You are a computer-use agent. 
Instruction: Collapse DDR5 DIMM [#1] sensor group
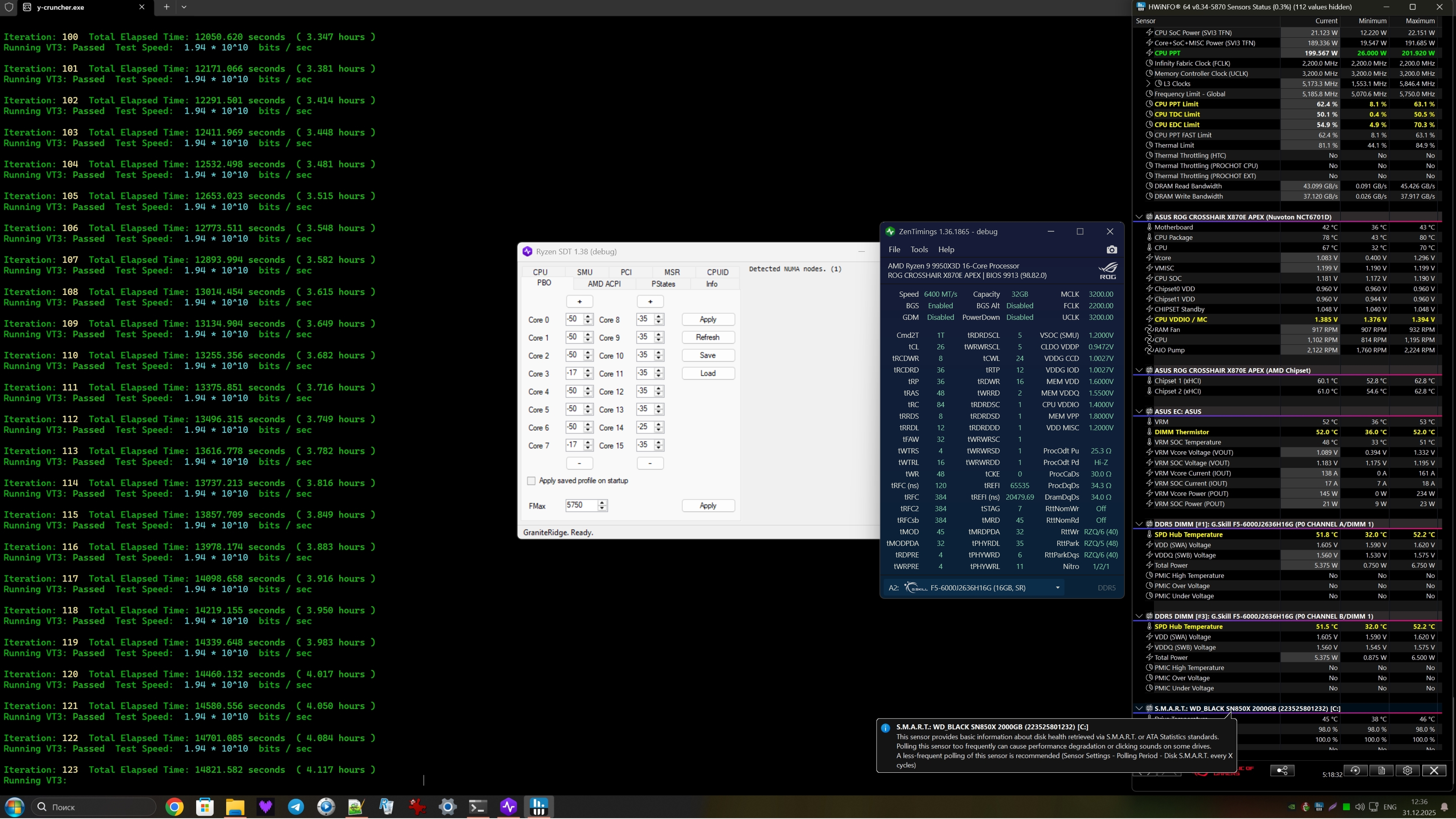(x=1139, y=524)
